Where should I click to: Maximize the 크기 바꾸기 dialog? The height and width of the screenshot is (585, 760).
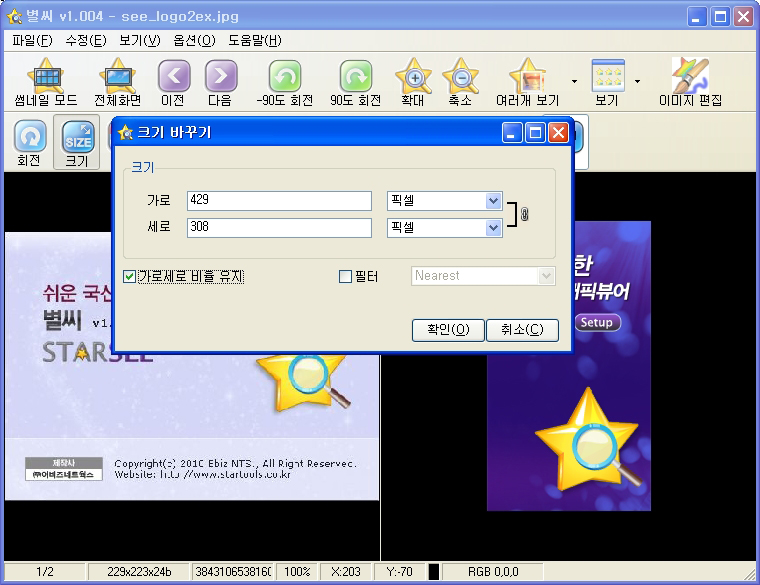535,132
